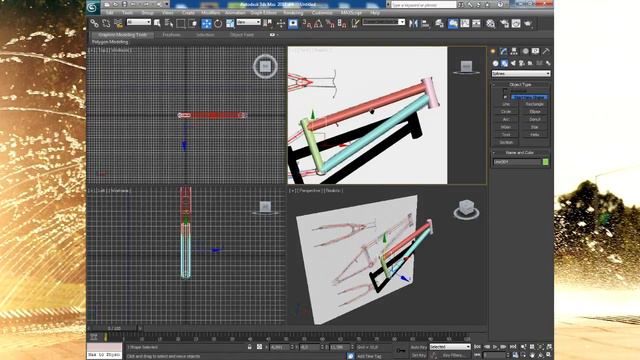This screenshot has height=360, width=640.
Task: Select the Cameras create category
Action: (x=522, y=63)
